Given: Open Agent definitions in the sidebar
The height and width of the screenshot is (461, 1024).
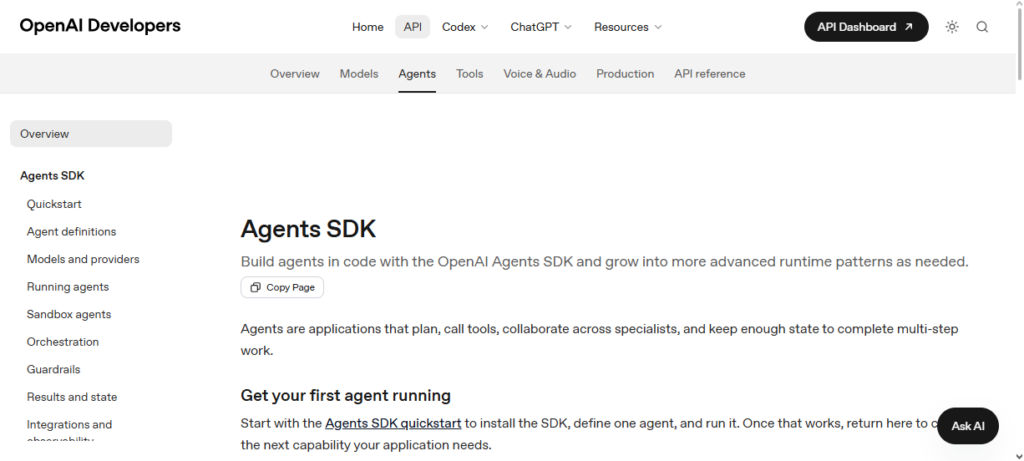Looking at the screenshot, I should tap(71, 232).
